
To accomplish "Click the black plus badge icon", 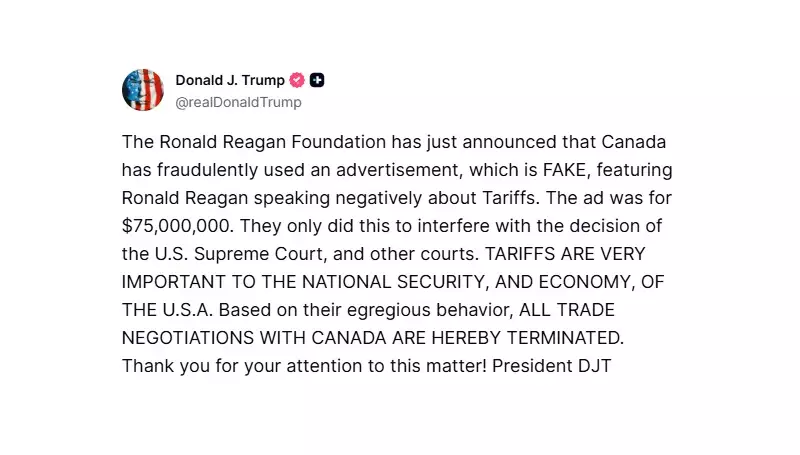I will (317, 80).
